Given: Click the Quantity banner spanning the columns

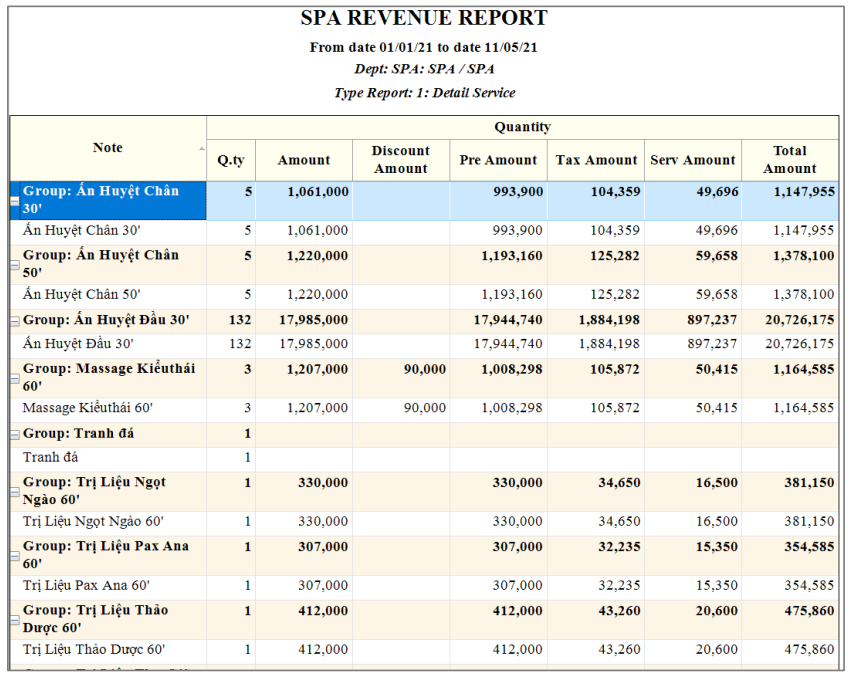Looking at the screenshot, I should click(525, 127).
